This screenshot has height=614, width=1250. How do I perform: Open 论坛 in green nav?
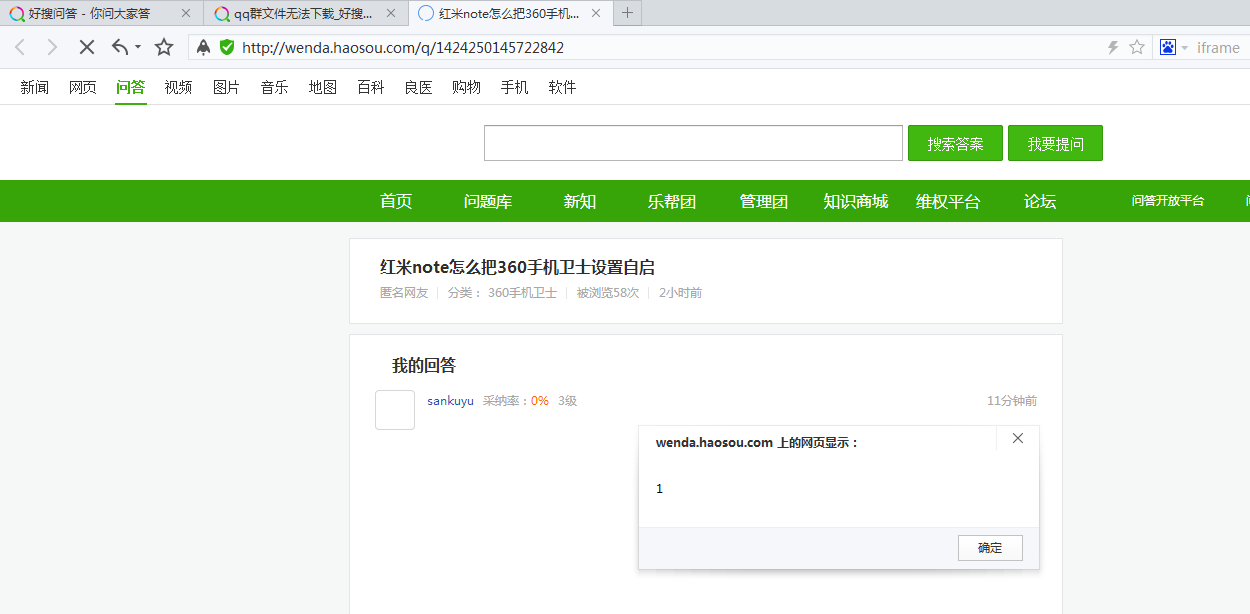click(1040, 201)
